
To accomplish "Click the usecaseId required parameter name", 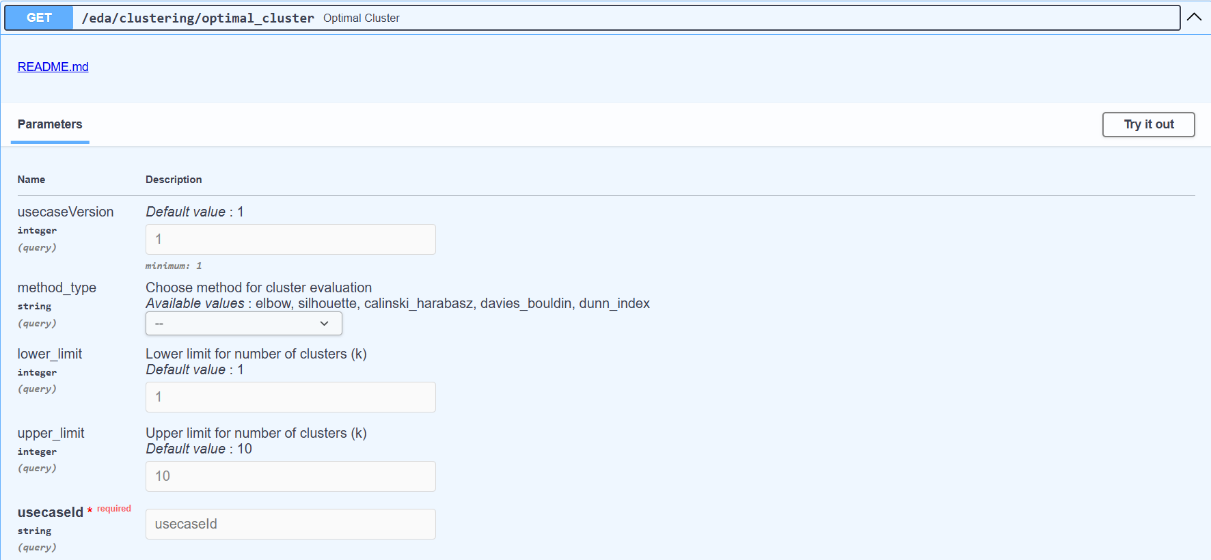I will point(51,512).
